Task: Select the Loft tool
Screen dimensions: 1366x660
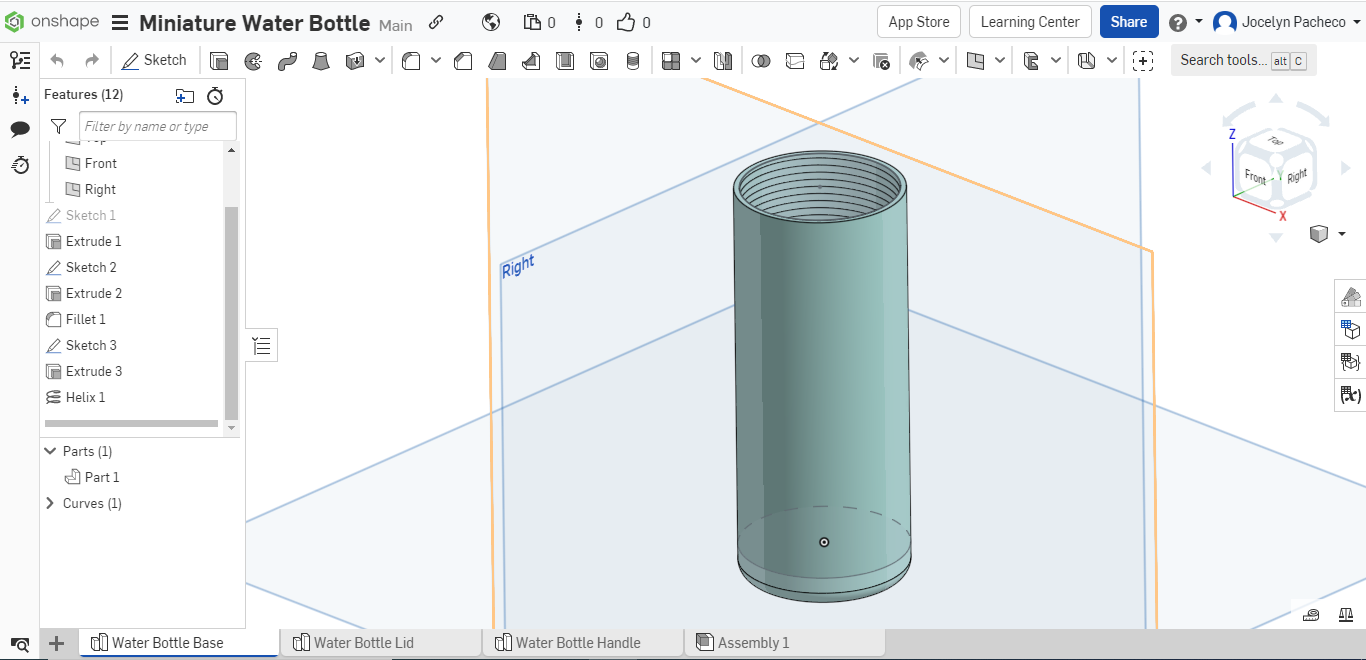Action: 321,60
